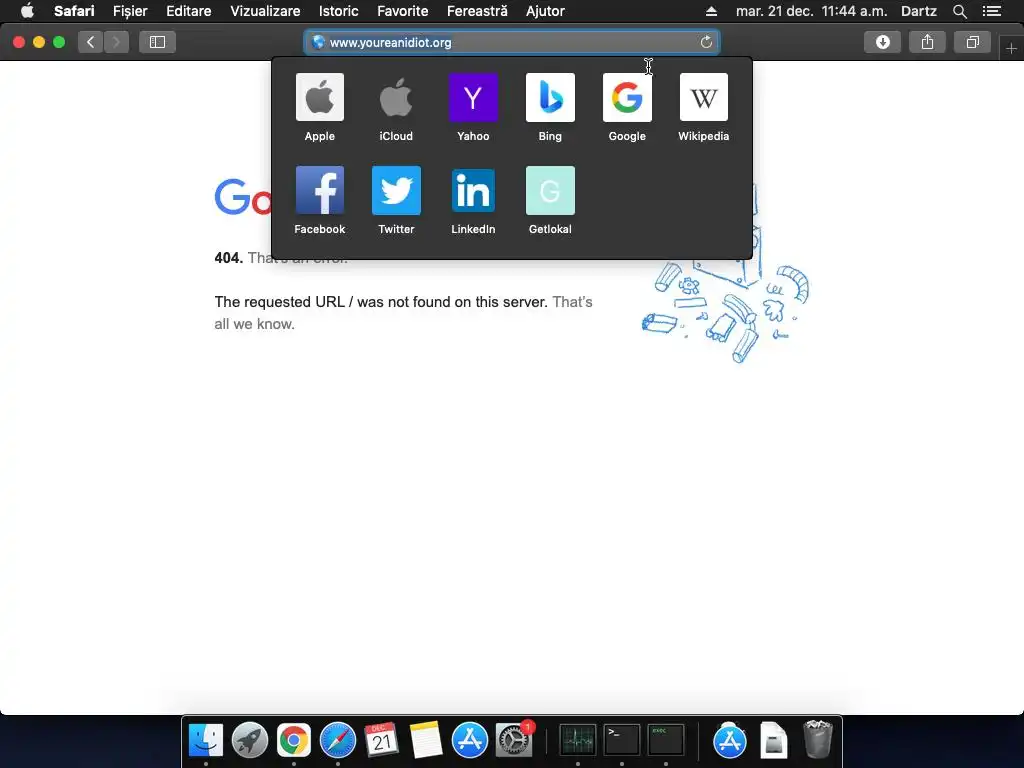This screenshot has width=1024, height=768.
Task: Open the exec script app in Dock
Action: pyautogui.click(x=665, y=741)
